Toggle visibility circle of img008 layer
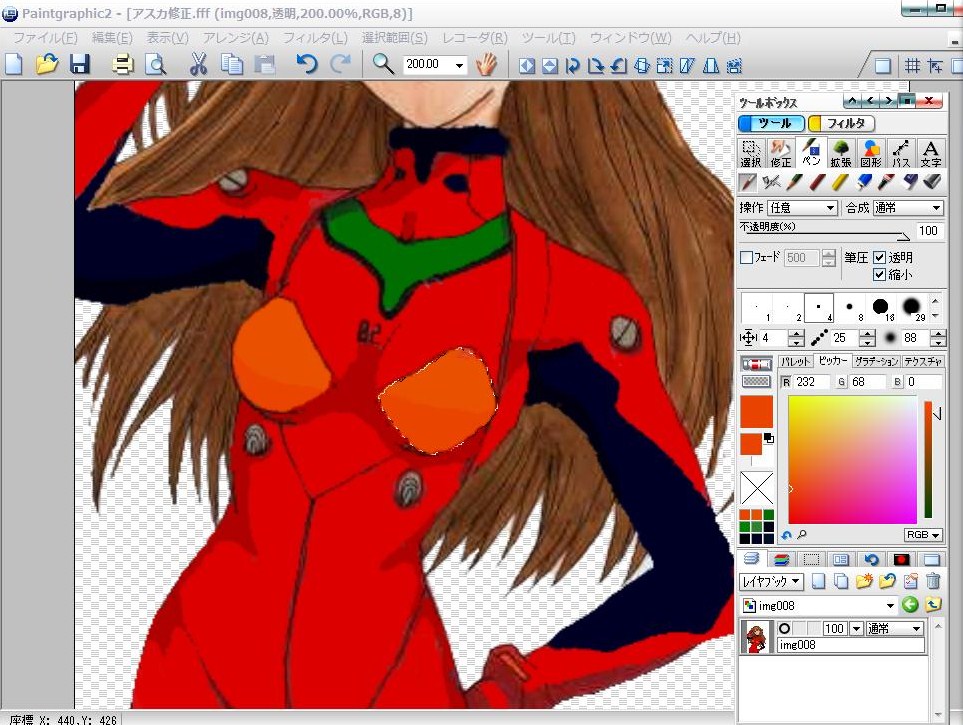This screenshot has height=725, width=963. click(x=784, y=629)
